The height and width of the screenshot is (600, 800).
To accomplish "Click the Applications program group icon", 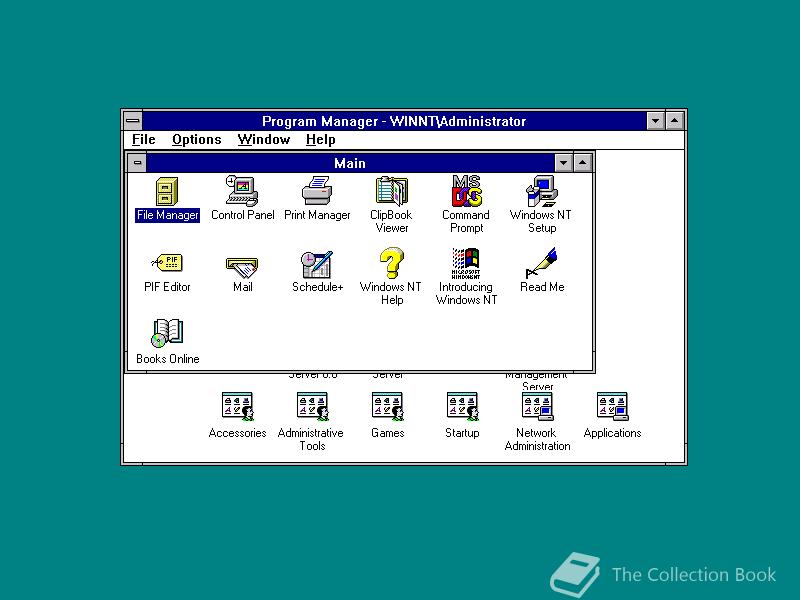I will click(x=612, y=406).
